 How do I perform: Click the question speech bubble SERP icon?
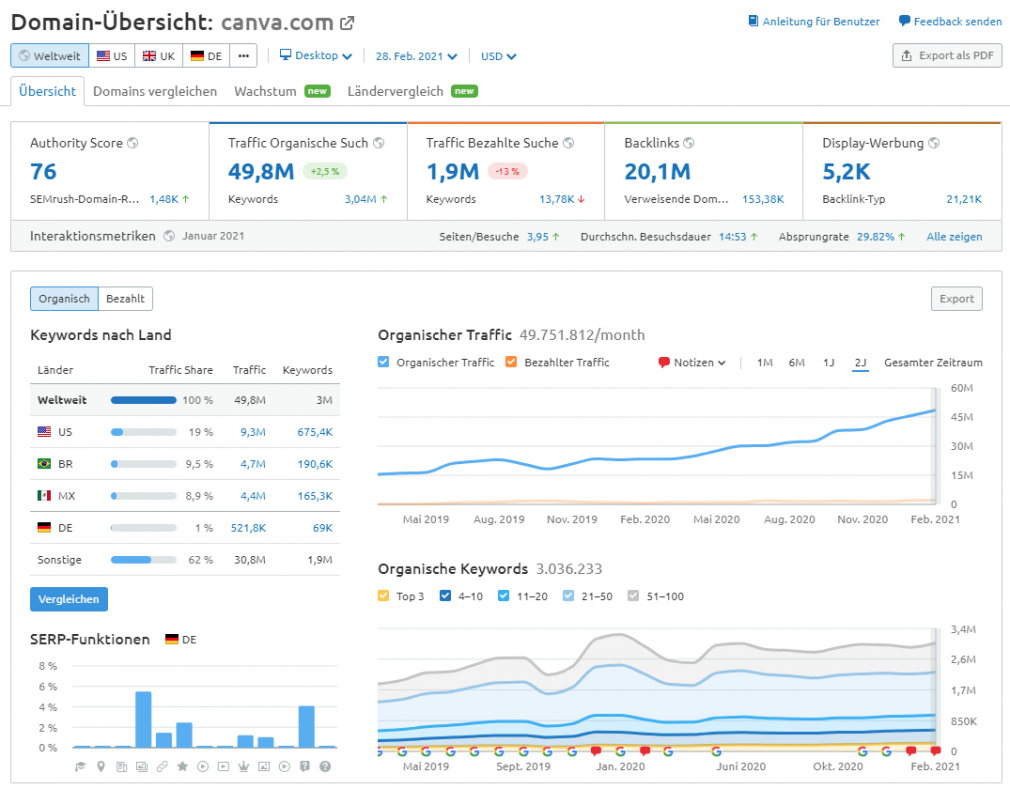click(x=305, y=766)
